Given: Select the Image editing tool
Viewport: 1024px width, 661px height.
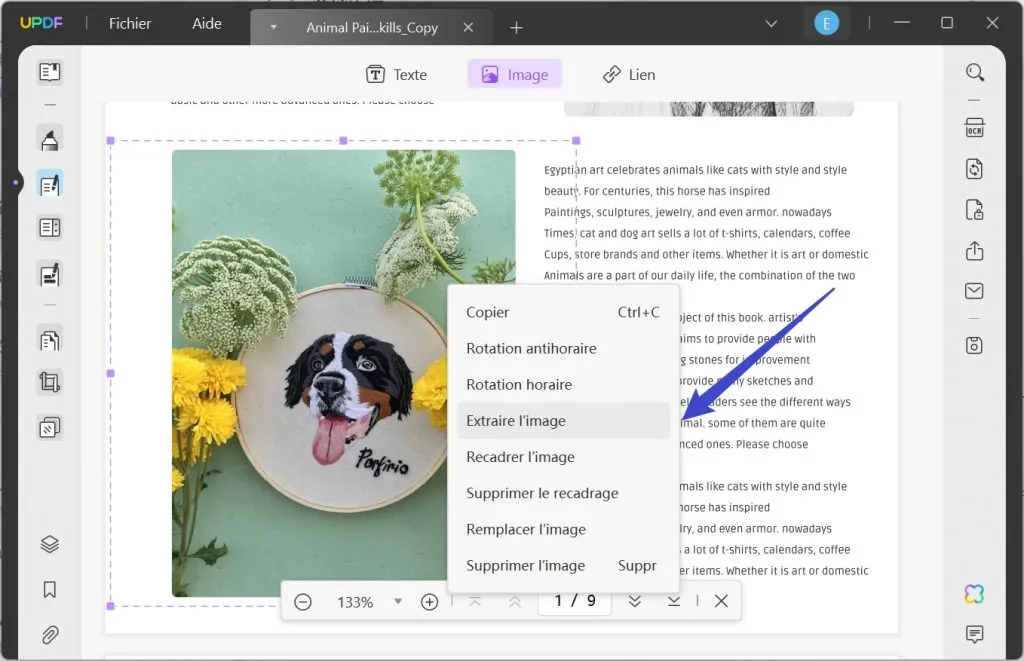Looking at the screenshot, I should click(515, 74).
